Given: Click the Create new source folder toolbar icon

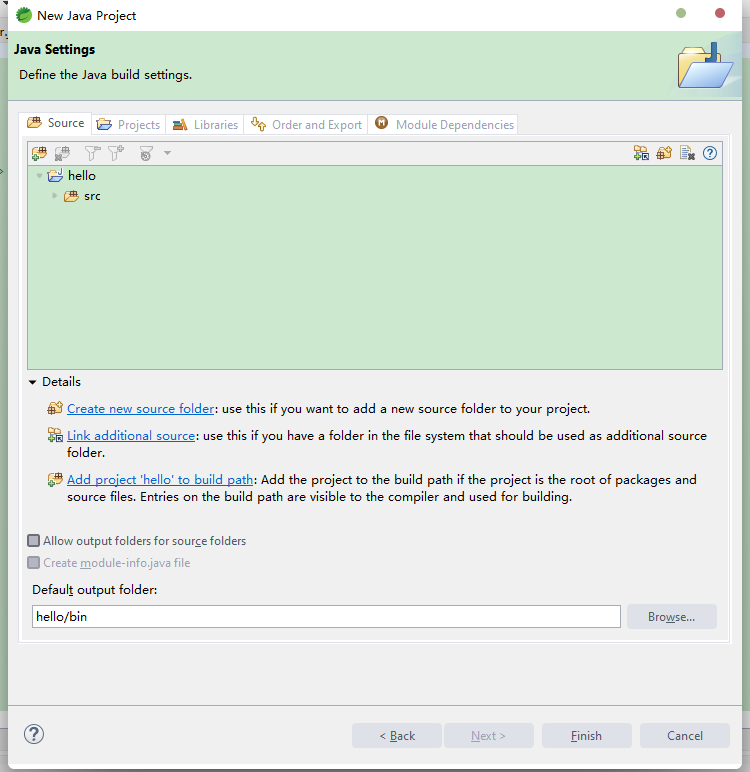Looking at the screenshot, I should point(664,153).
